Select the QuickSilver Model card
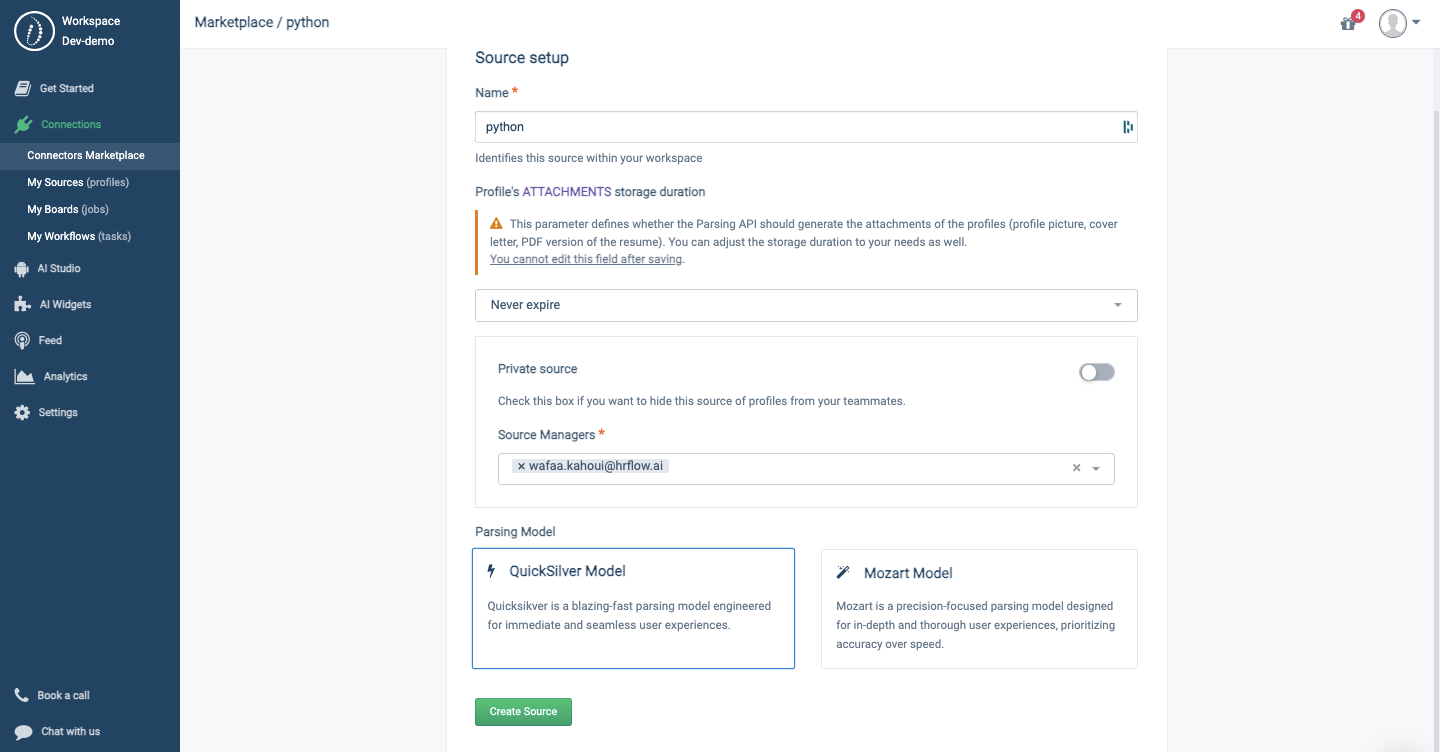This screenshot has width=1440, height=752. (x=633, y=608)
